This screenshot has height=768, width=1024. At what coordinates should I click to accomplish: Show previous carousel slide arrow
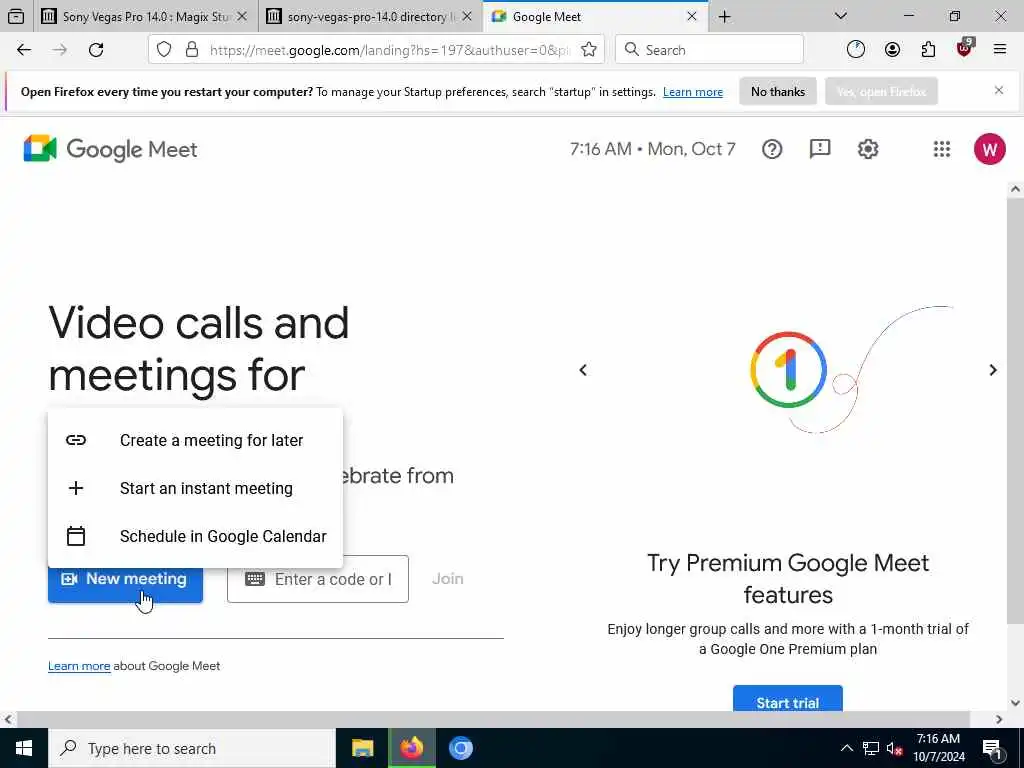583,370
